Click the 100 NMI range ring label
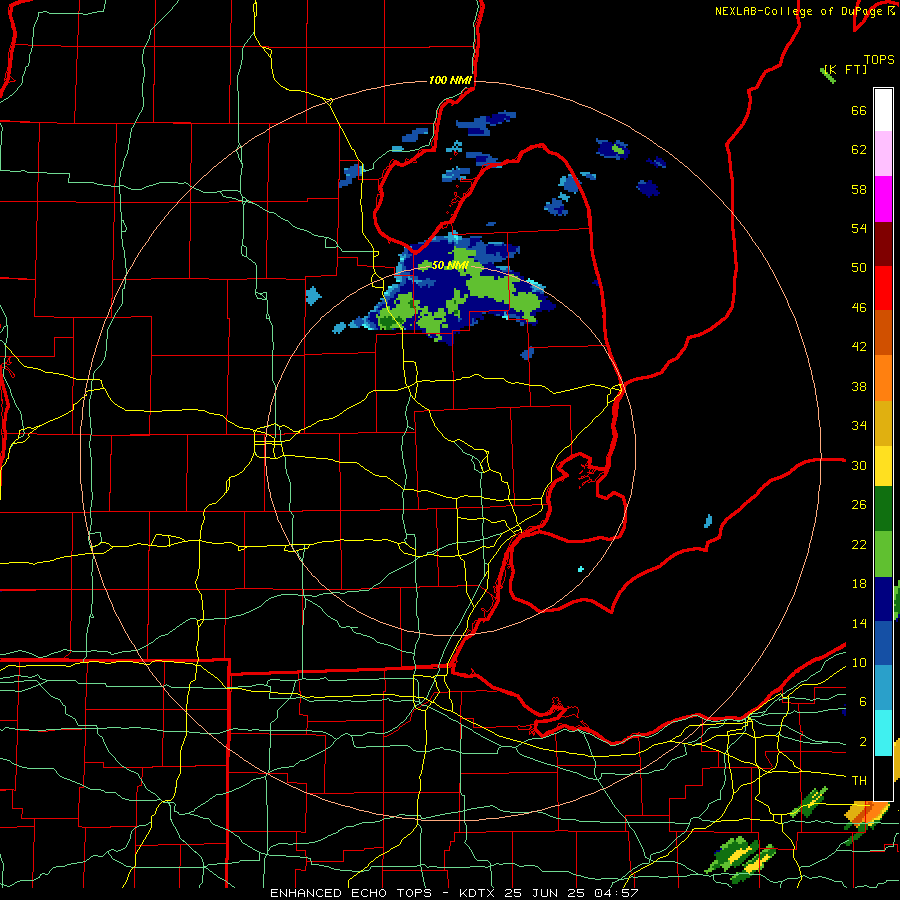900x900 pixels. [x=450, y=80]
